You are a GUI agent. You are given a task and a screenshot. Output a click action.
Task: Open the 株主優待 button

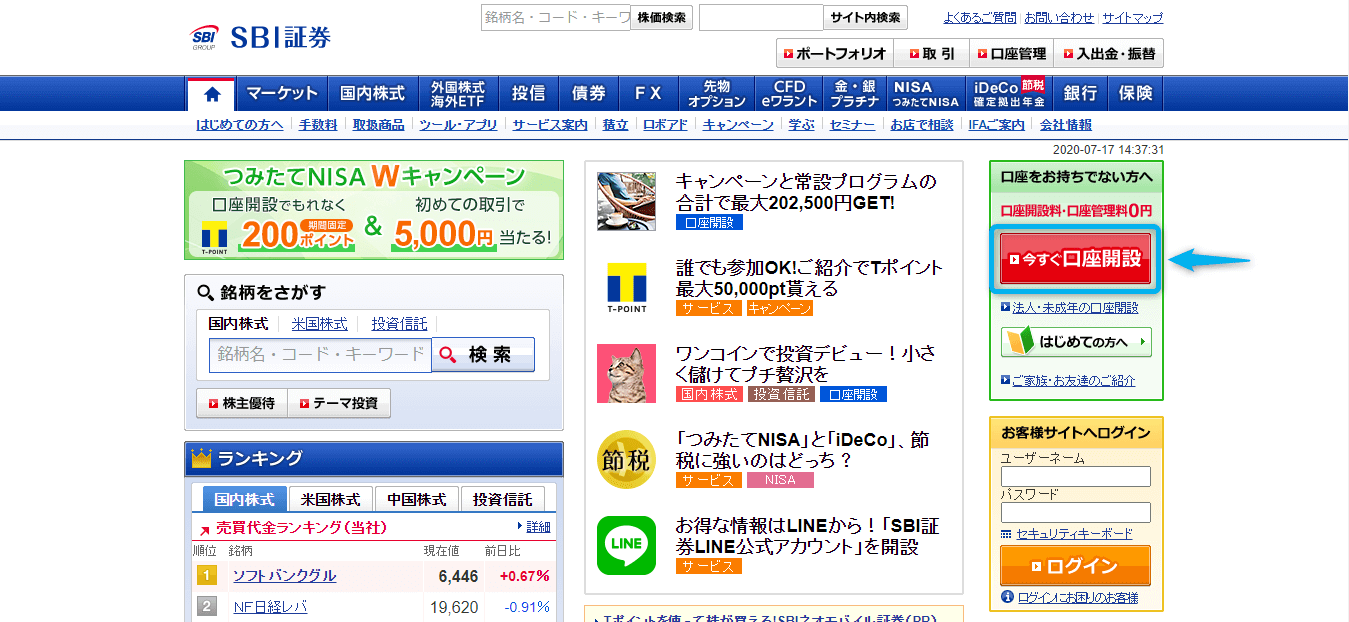click(241, 403)
